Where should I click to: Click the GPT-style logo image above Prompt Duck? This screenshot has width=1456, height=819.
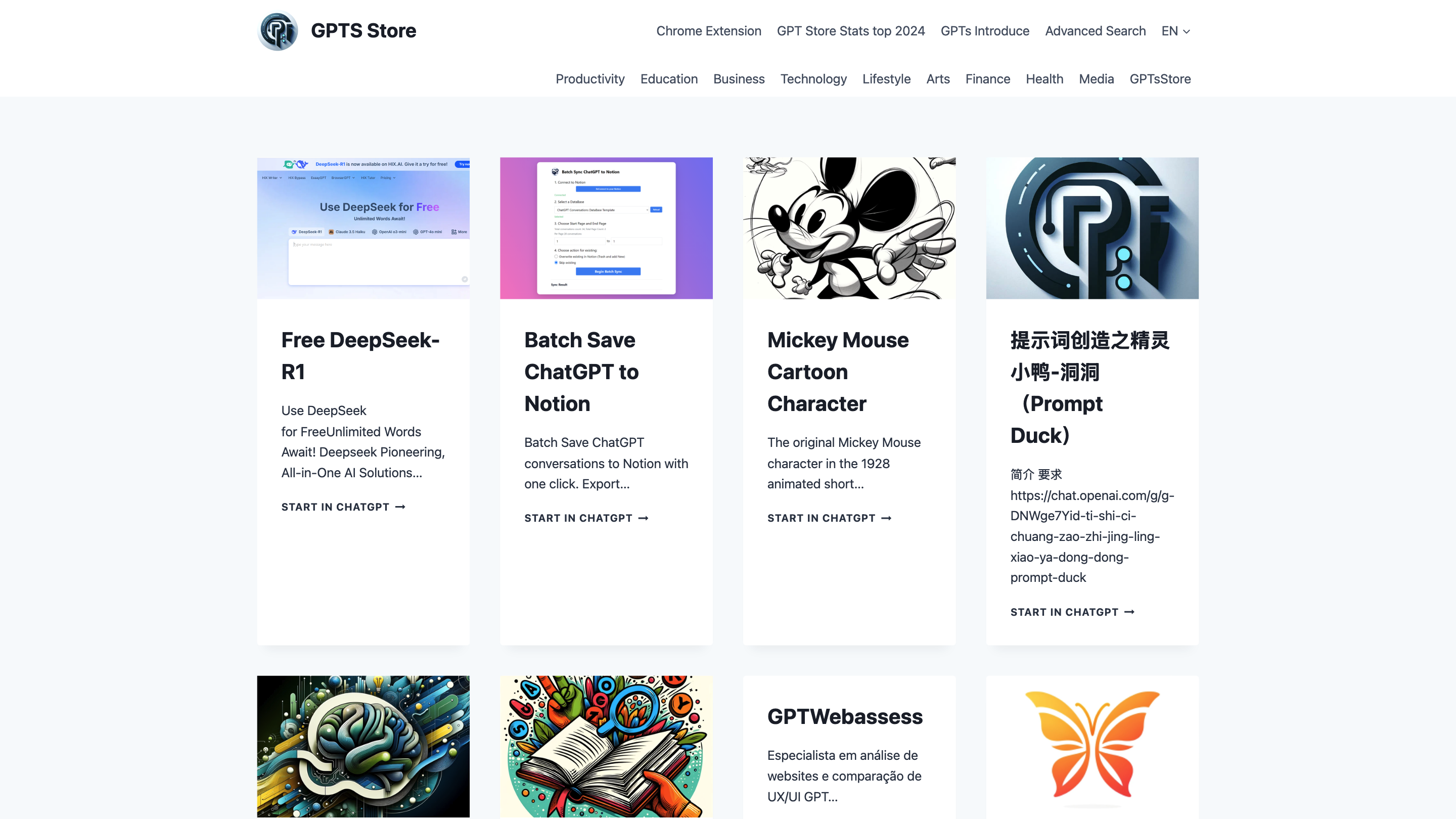point(1091,227)
